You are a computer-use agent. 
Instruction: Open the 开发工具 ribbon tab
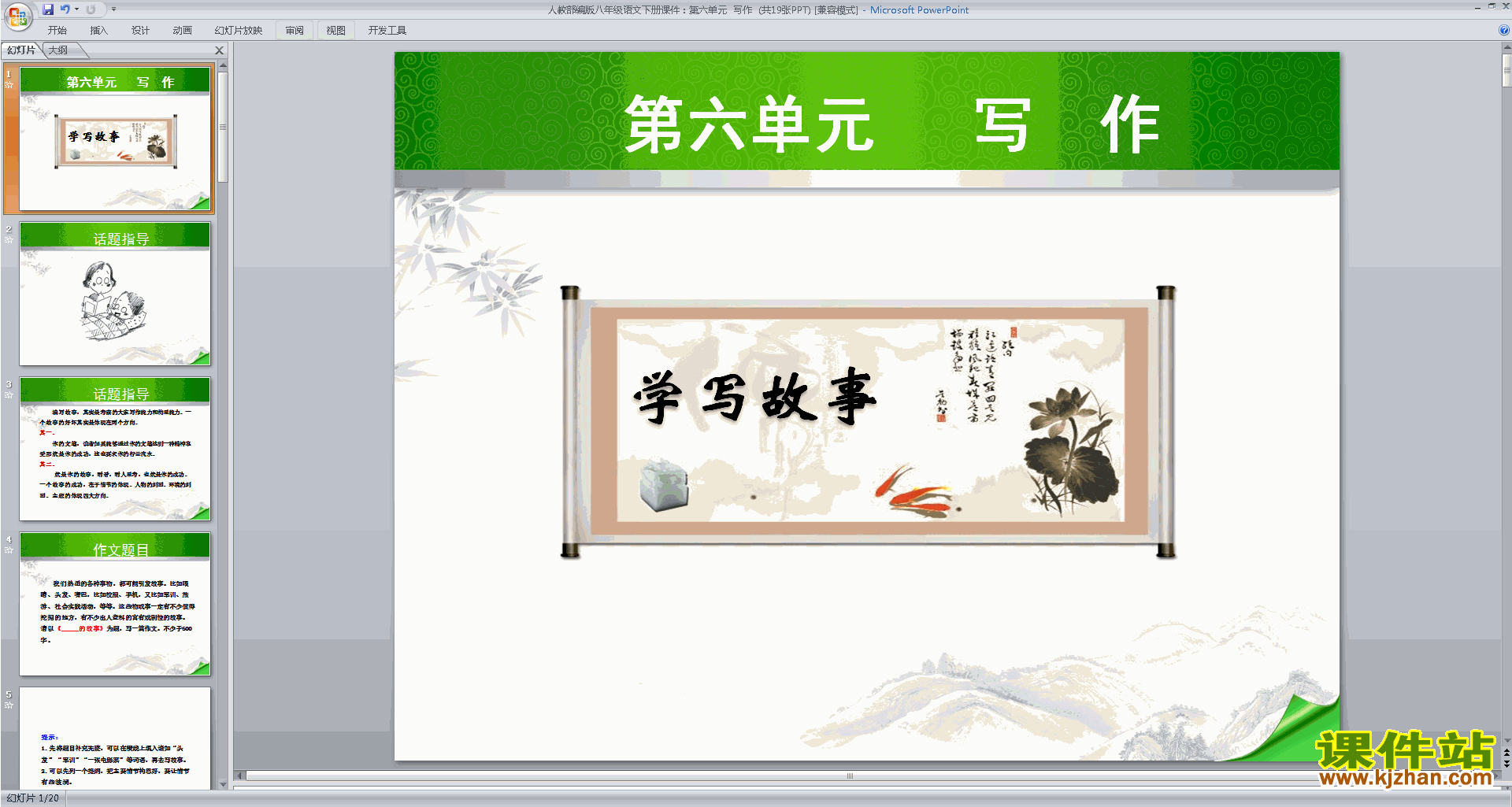pyautogui.click(x=387, y=31)
